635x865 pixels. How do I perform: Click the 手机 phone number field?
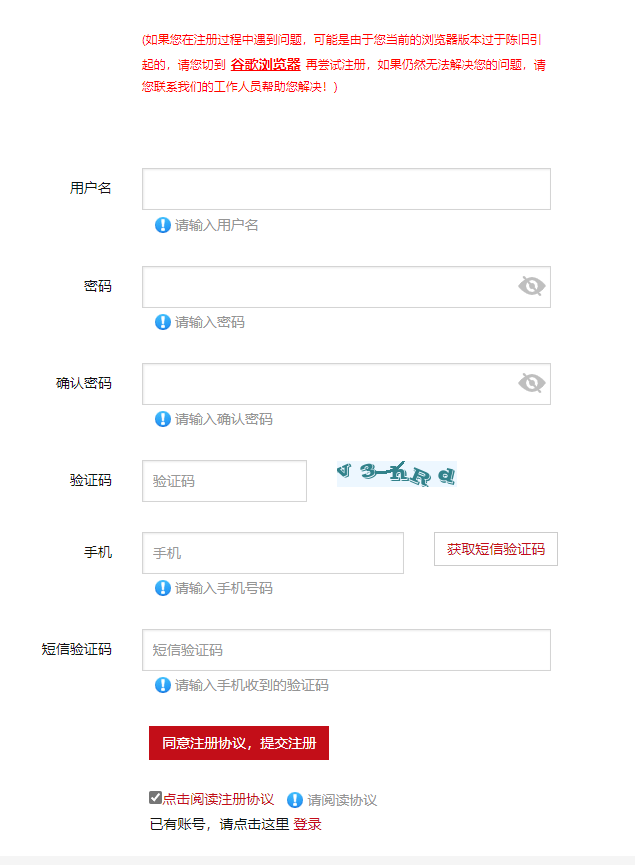coord(272,553)
